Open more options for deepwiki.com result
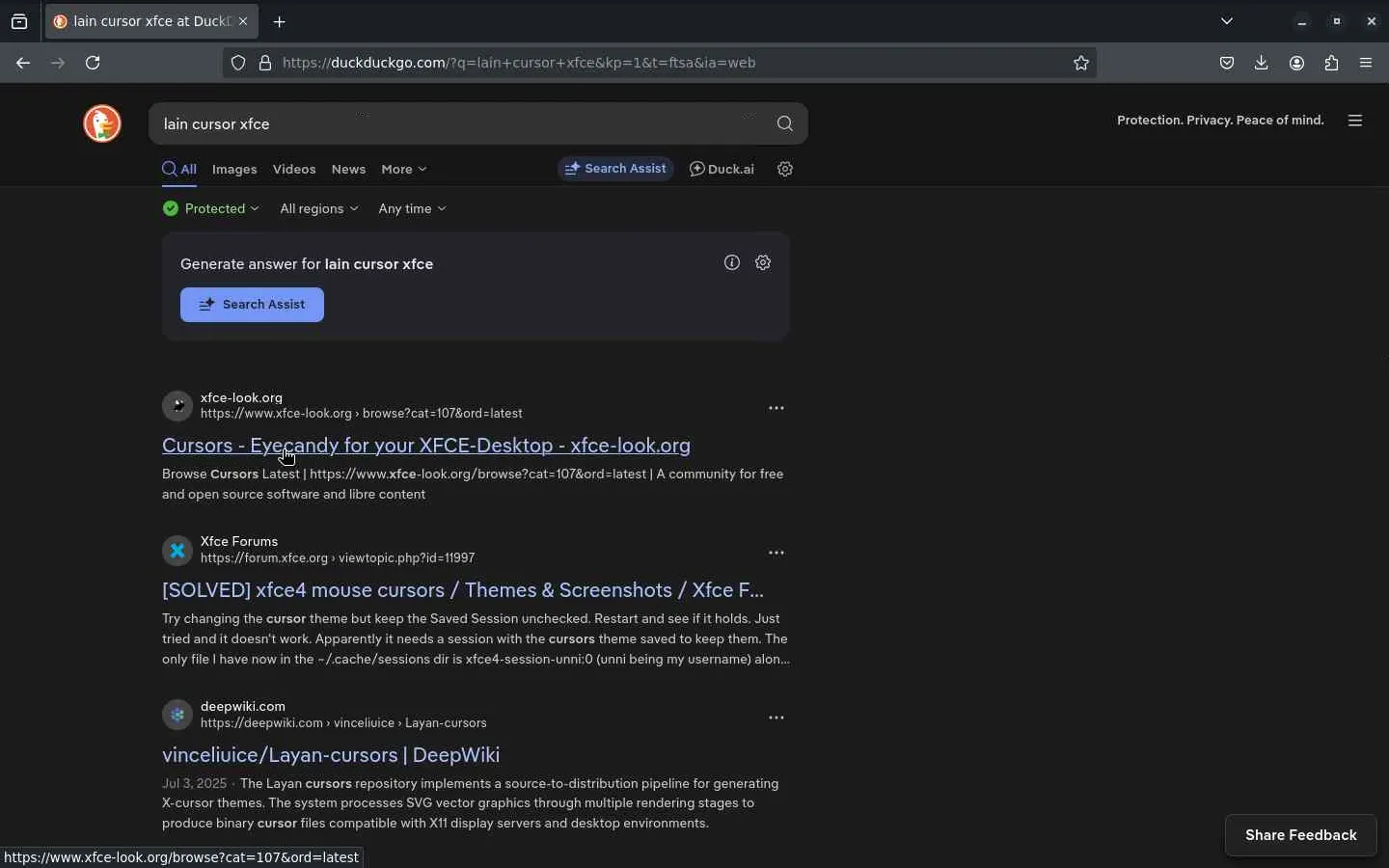 coord(776,719)
